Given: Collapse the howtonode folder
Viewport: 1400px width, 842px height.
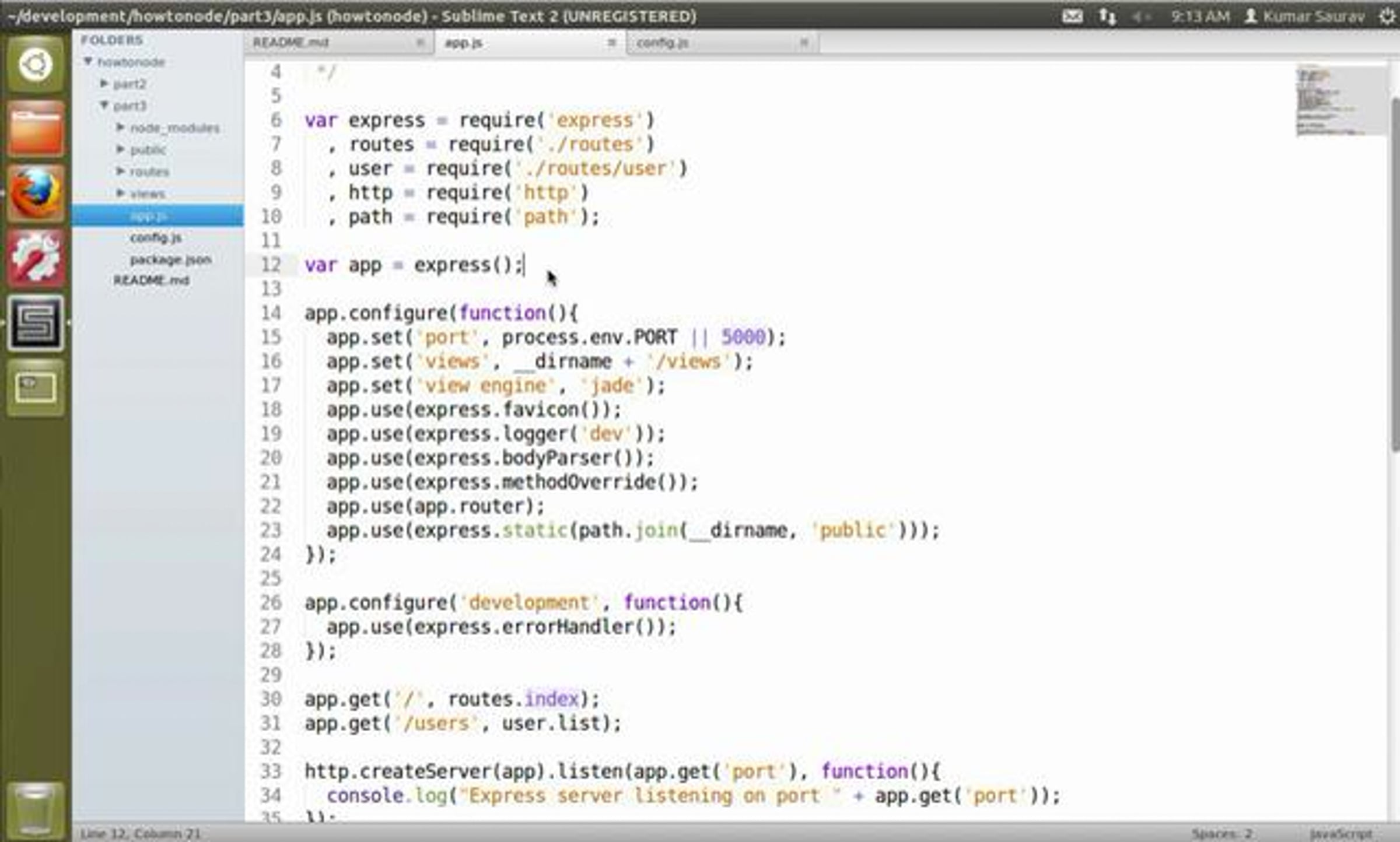Looking at the screenshot, I should [x=88, y=61].
